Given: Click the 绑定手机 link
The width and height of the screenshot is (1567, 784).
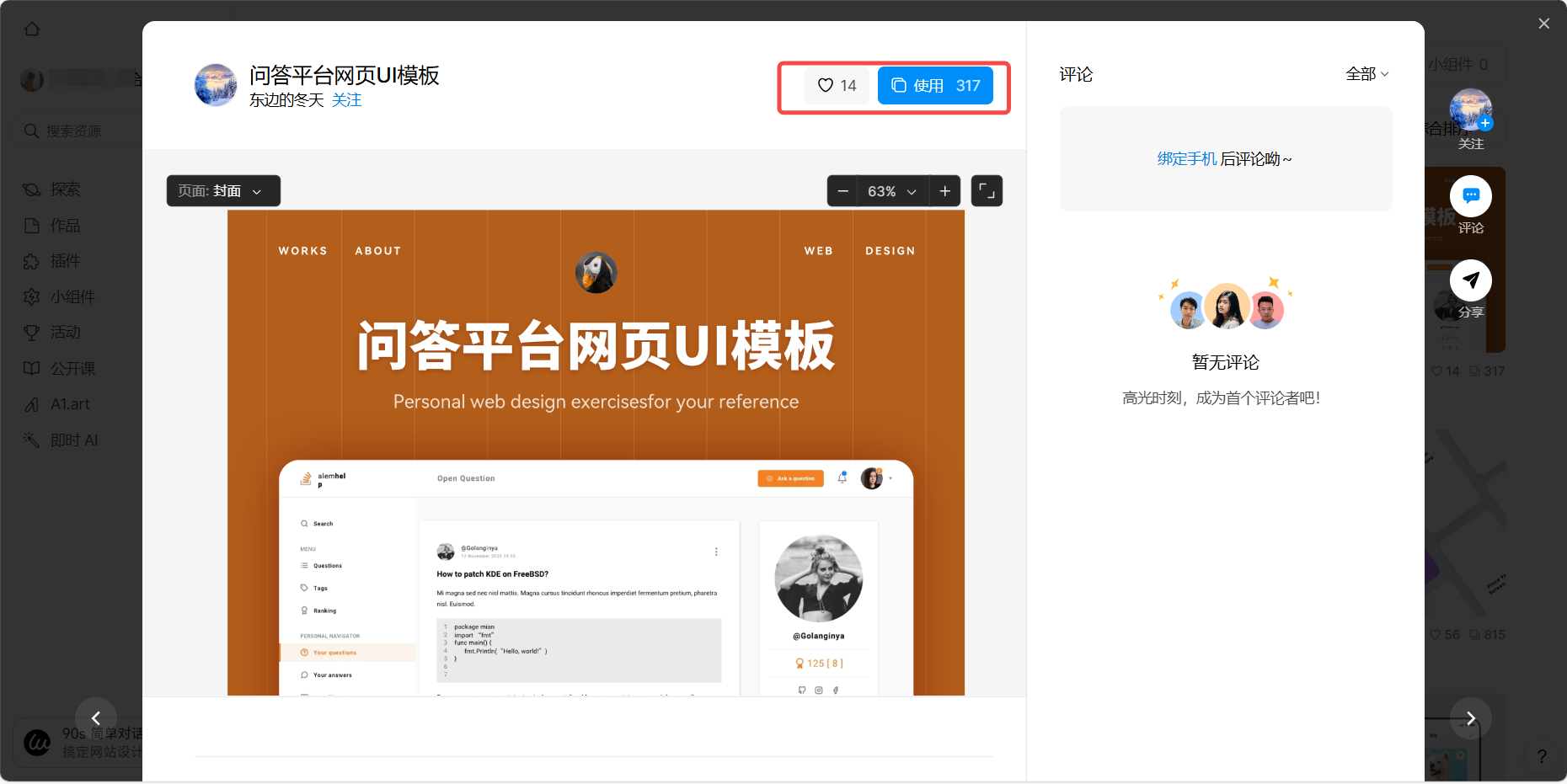Looking at the screenshot, I should pyautogui.click(x=1187, y=159).
